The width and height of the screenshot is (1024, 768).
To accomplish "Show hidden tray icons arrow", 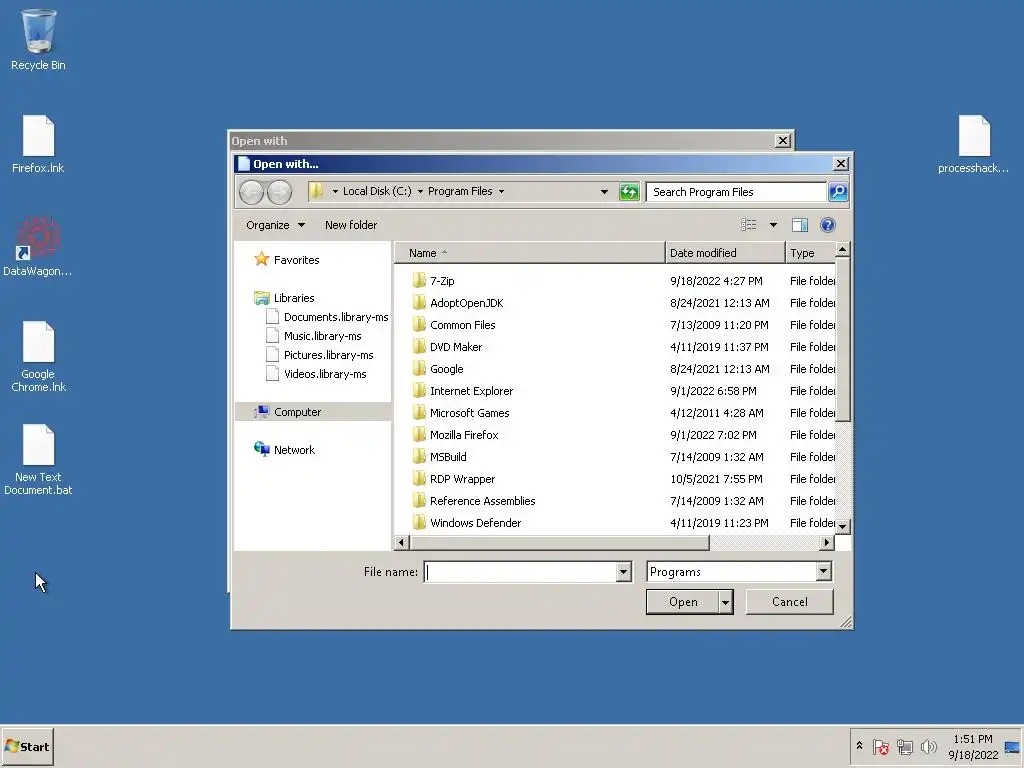I will 859,746.
